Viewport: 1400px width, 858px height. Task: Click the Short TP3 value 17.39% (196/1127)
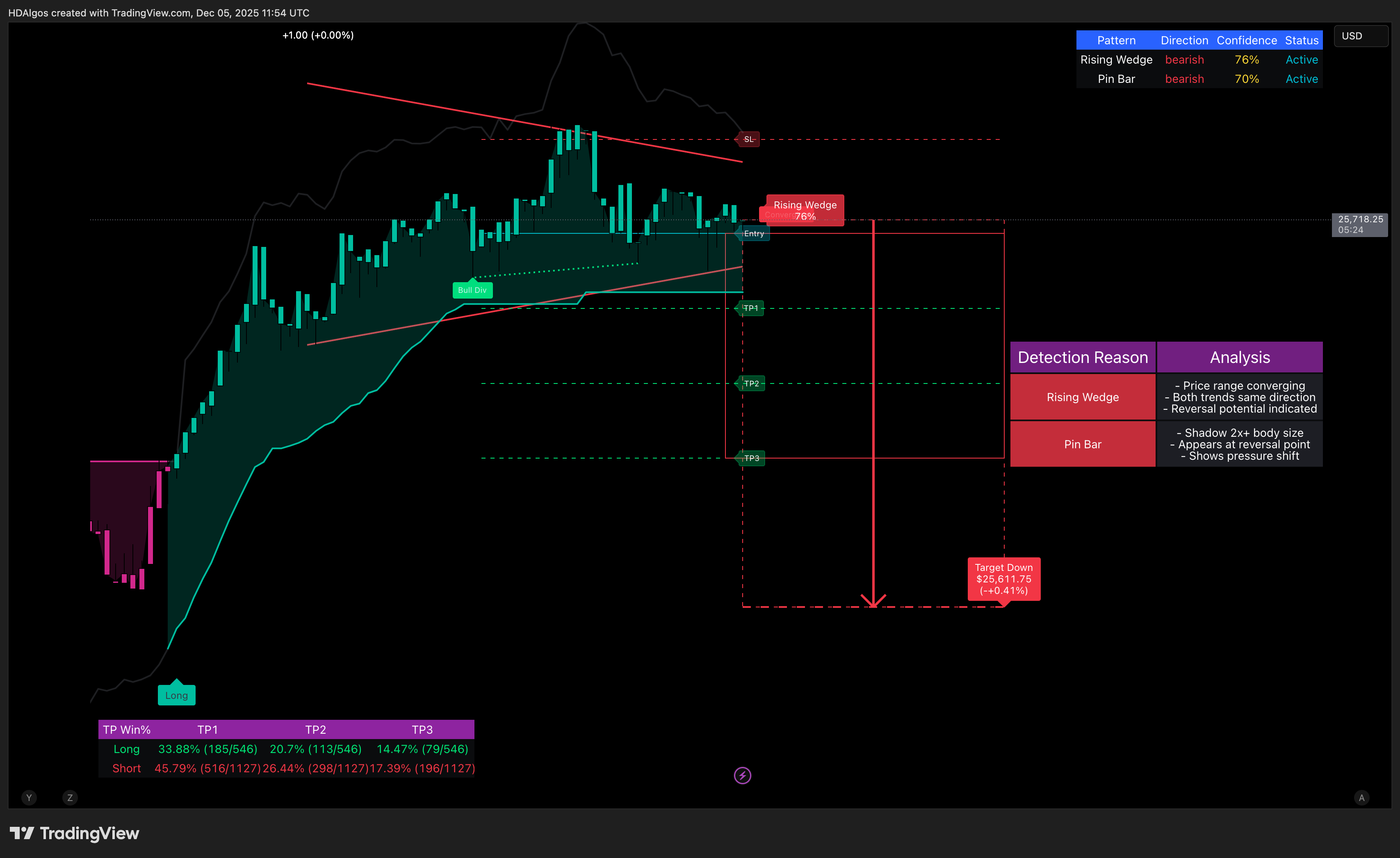[422, 768]
